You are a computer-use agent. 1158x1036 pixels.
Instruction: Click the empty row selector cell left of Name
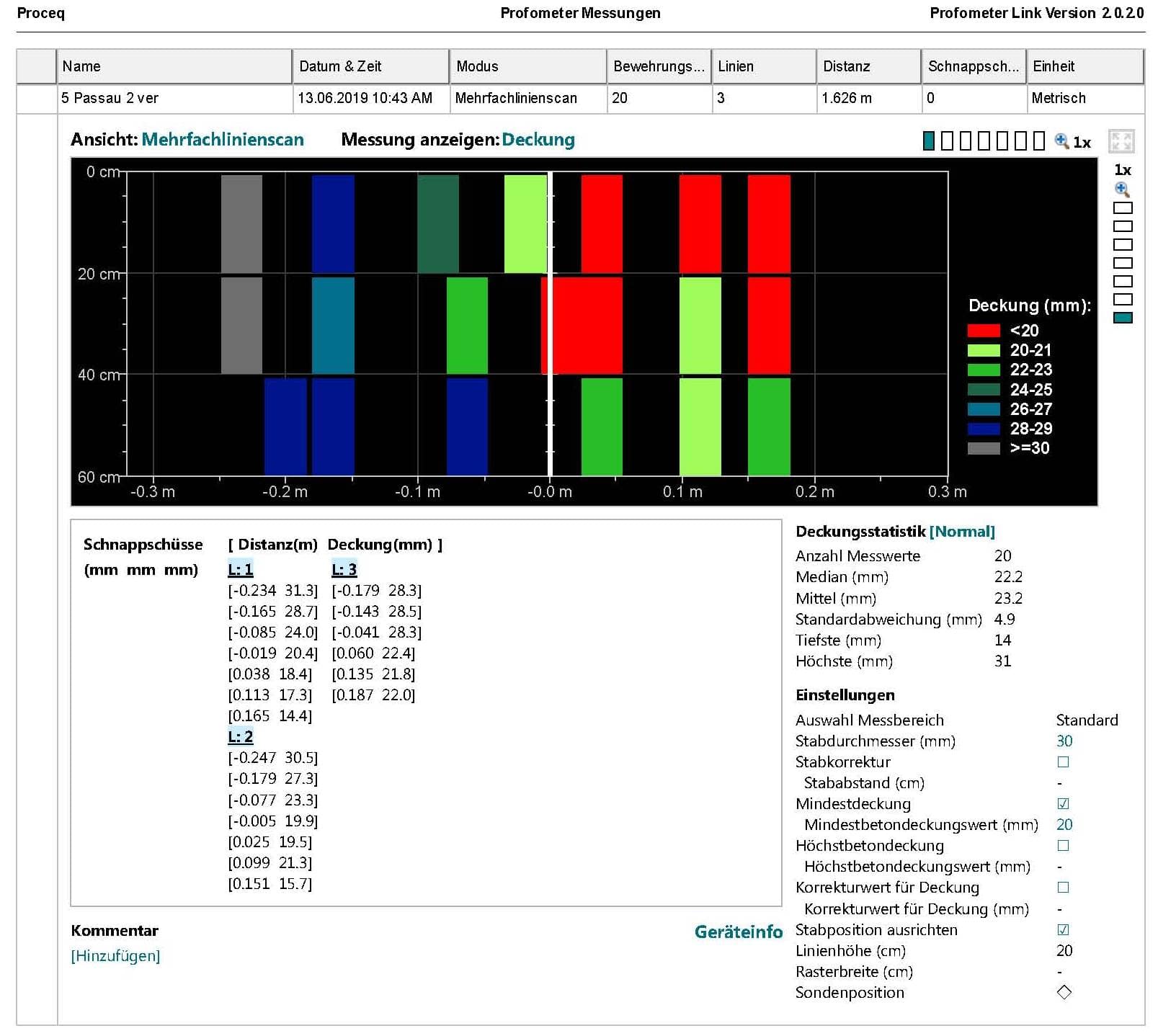[x=36, y=66]
